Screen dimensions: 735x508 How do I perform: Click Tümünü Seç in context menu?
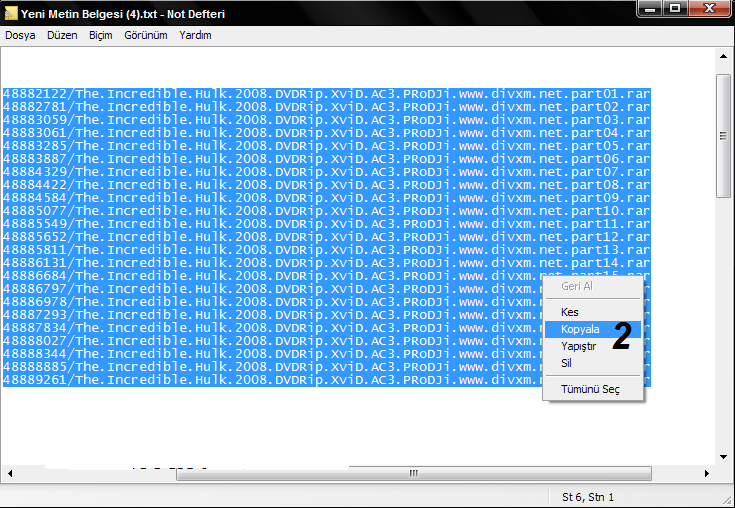coord(589,389)
